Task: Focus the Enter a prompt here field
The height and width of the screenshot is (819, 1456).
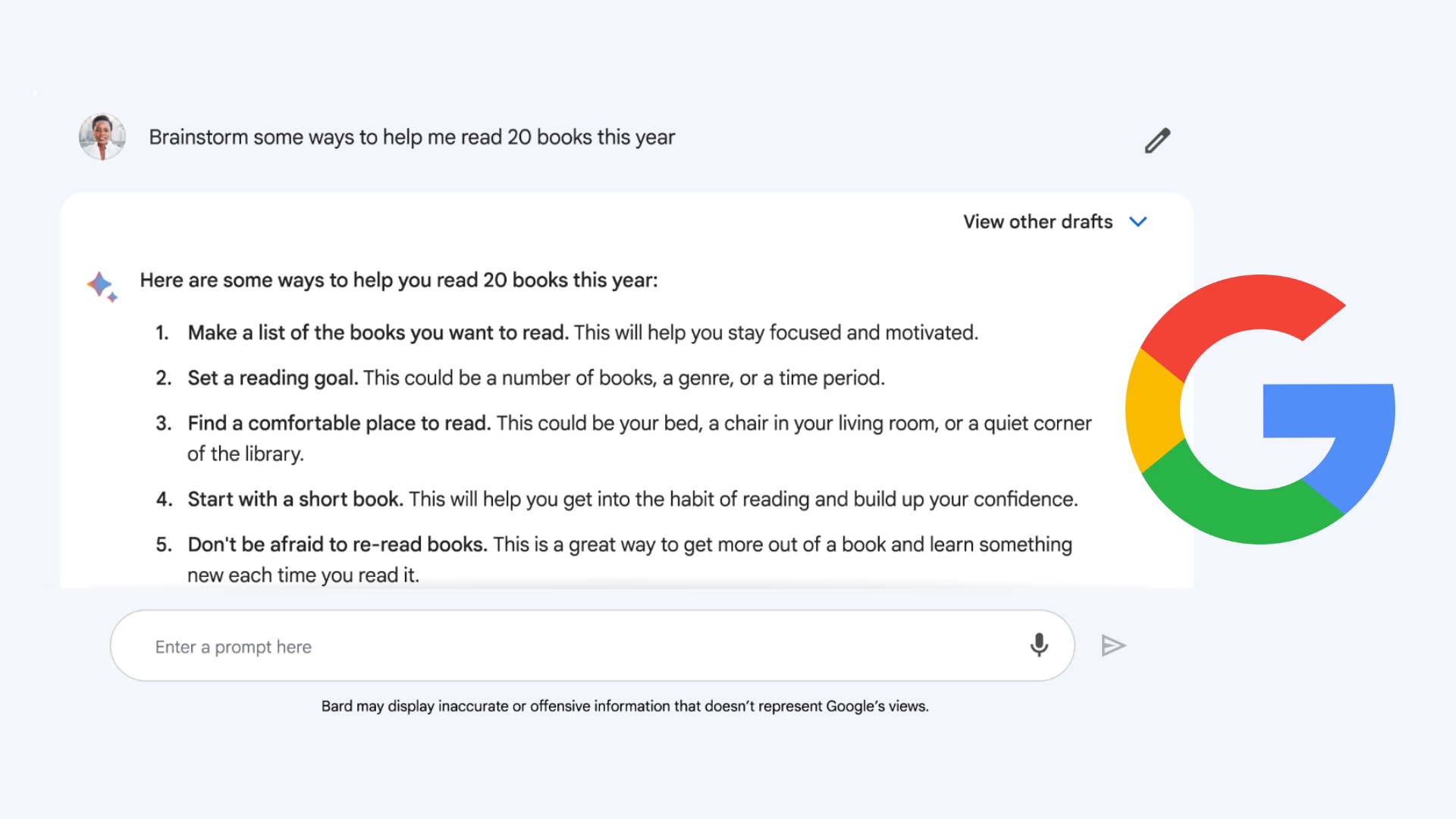Action: 592,645
